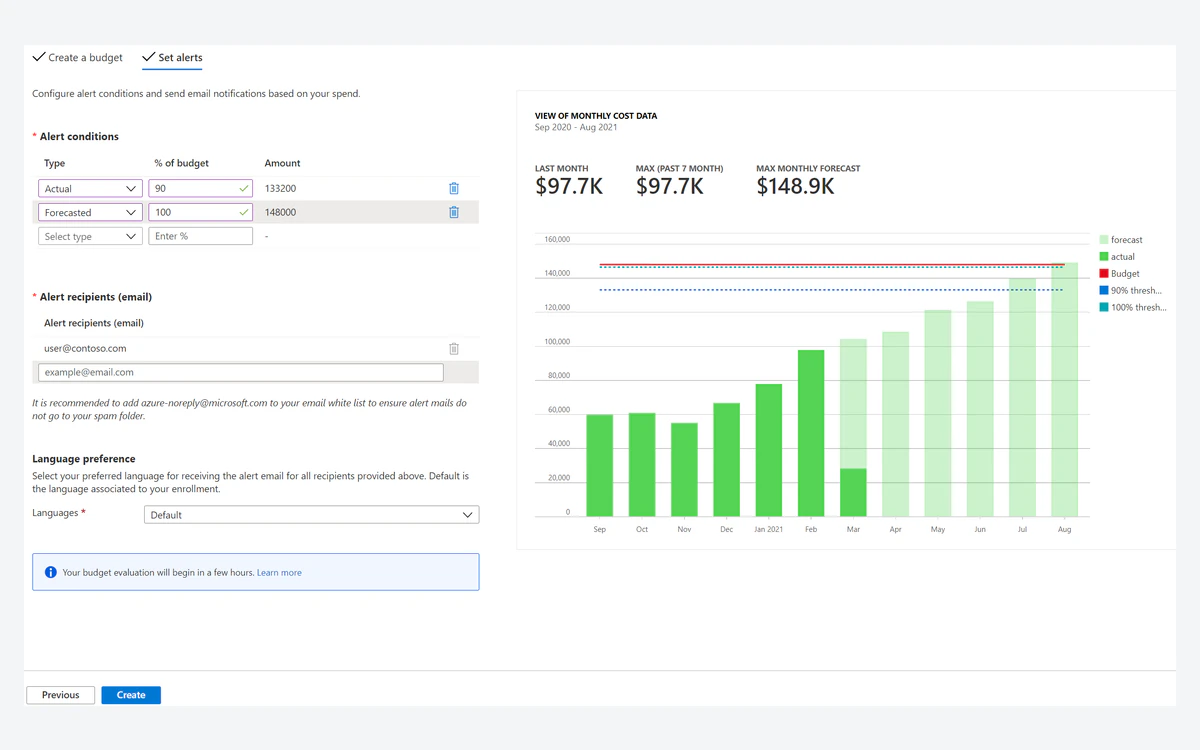Viewport: 1200px width, 750px height.
Task: Click the 100% threshold legend swatch
Action: pos(1104,307)
